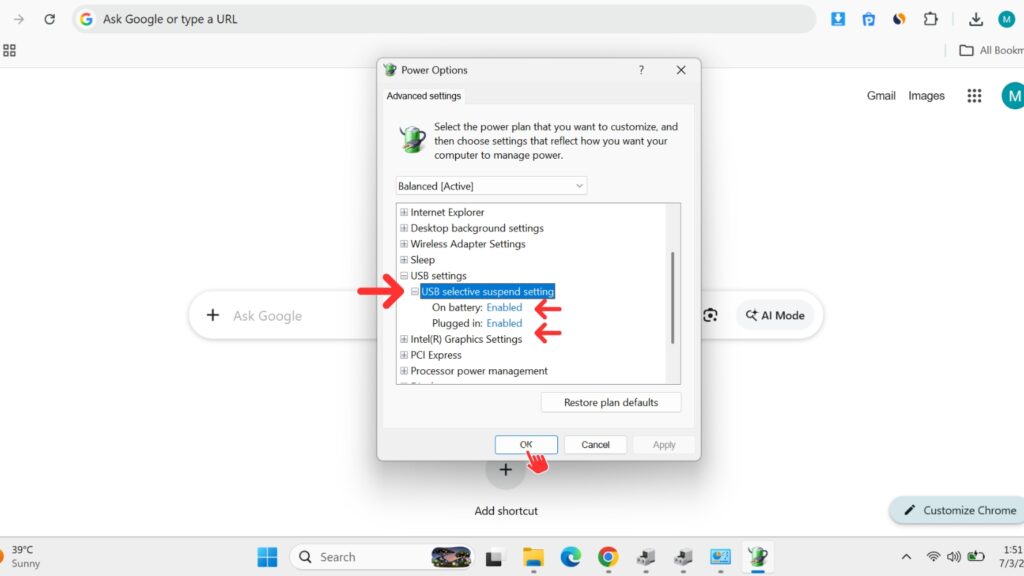Click the browser reload icon

[50, 19]
